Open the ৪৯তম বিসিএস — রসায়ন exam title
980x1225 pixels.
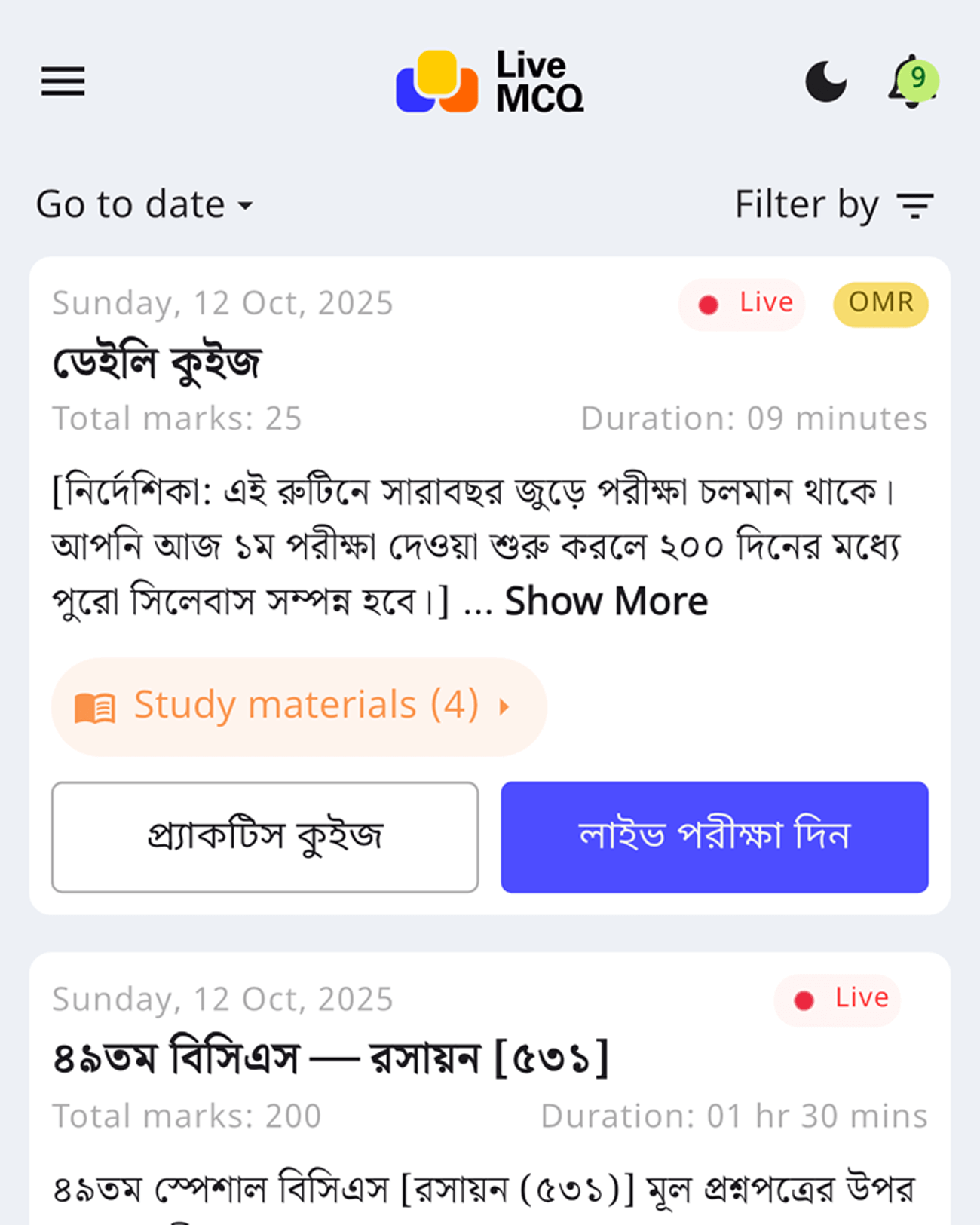330,1058
